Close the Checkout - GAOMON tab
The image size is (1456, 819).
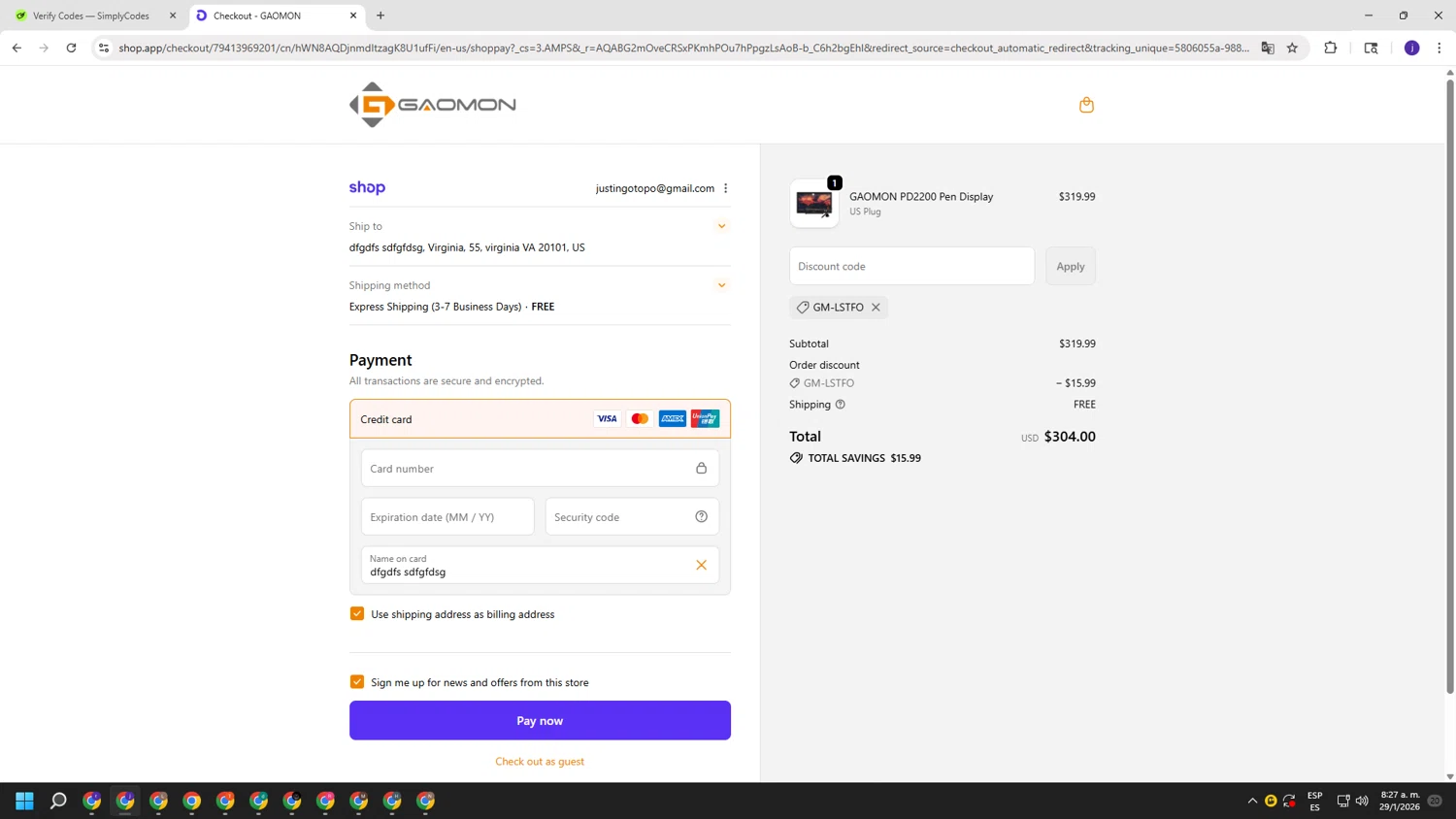point(353,16)
